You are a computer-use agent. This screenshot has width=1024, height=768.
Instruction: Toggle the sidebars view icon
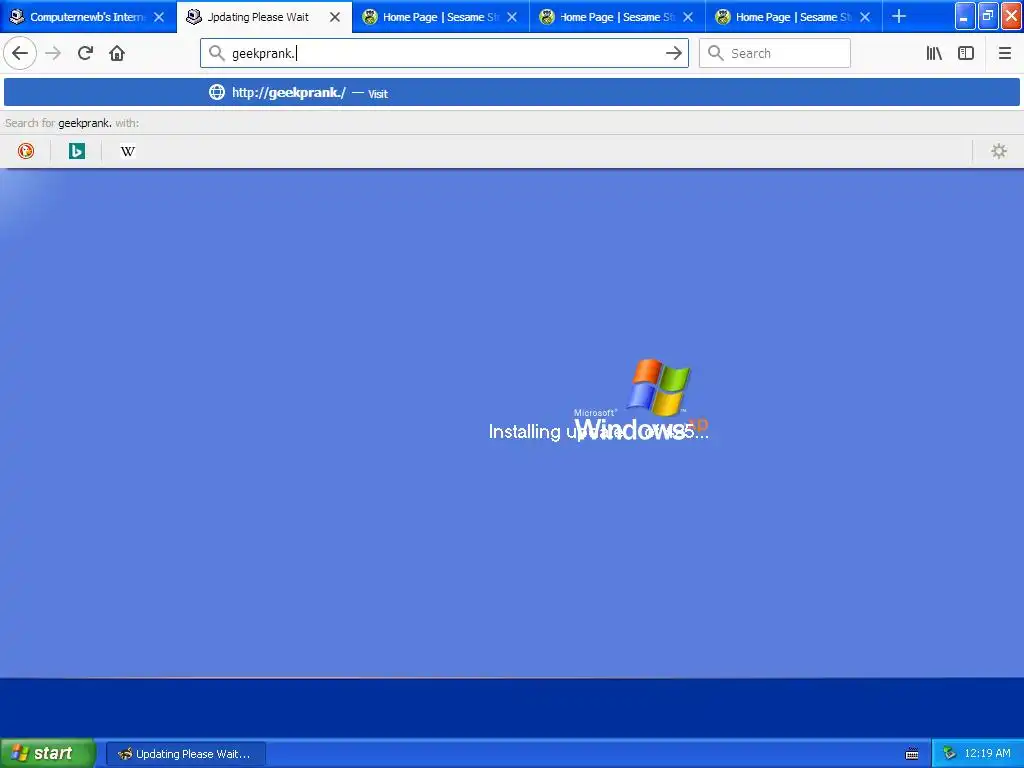[x=966, y=53]
